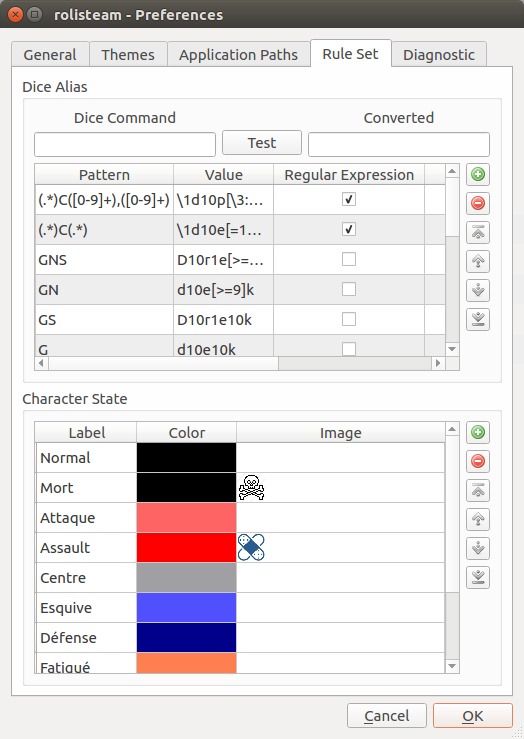Remove selected dice alias with red minus
This screenshot has width=524, height=739.
[x=478, y=204]
